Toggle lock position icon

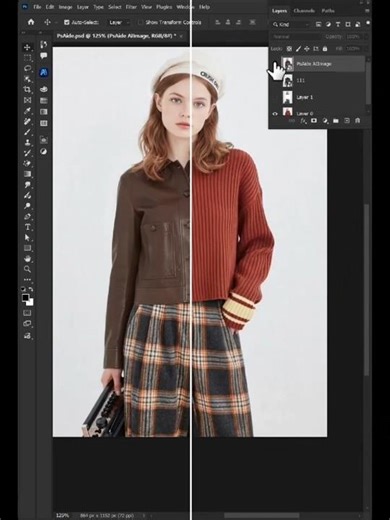click(307, 49)
